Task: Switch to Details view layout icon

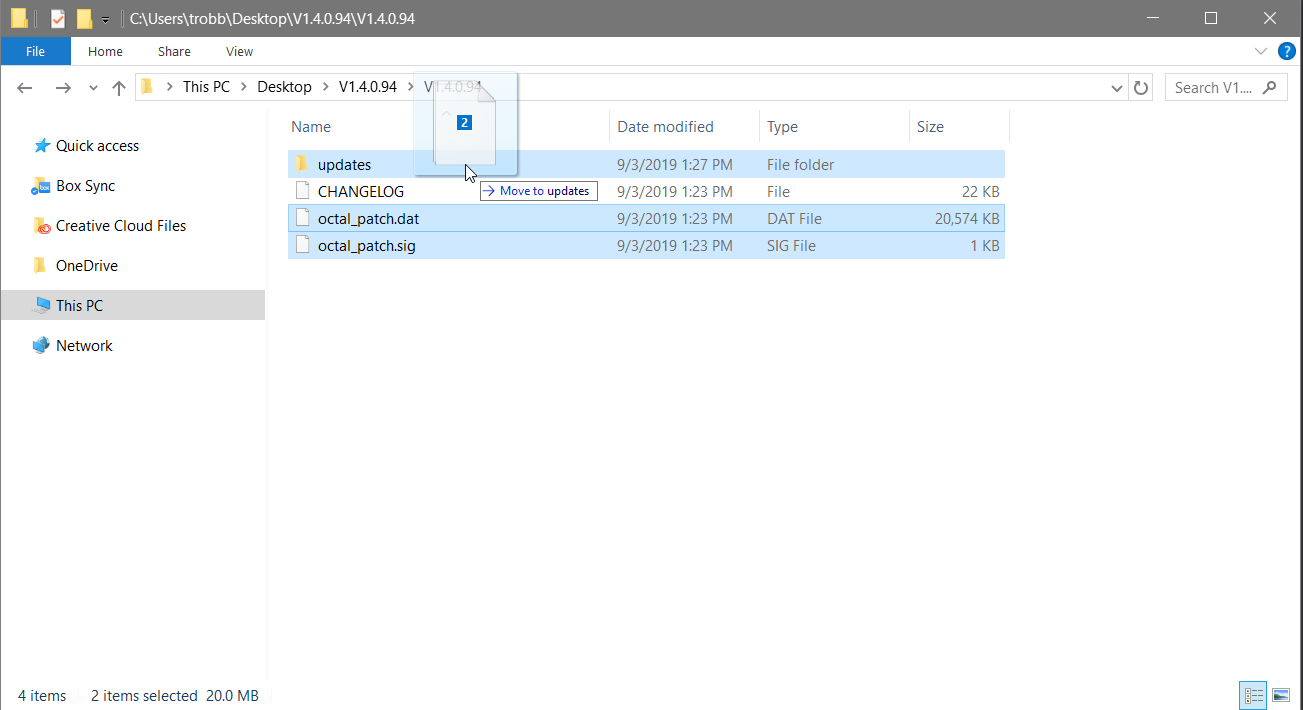Action: click(x=1253, y=695)
